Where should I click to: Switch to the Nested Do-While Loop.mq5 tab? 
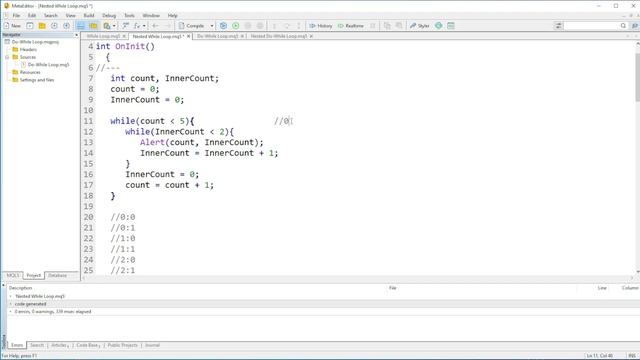[x=278, y=36]
